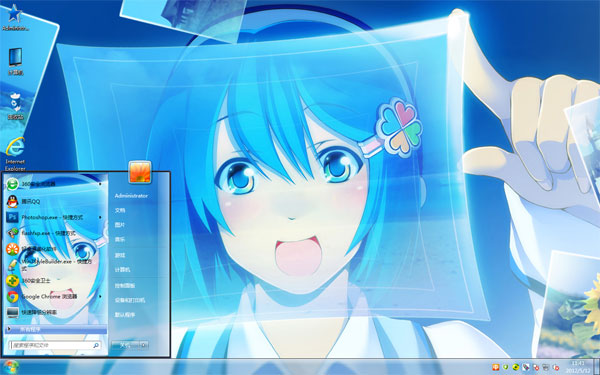
Task: Click the network tray icon
Action: pyautogui.click(x=546, y=367)
